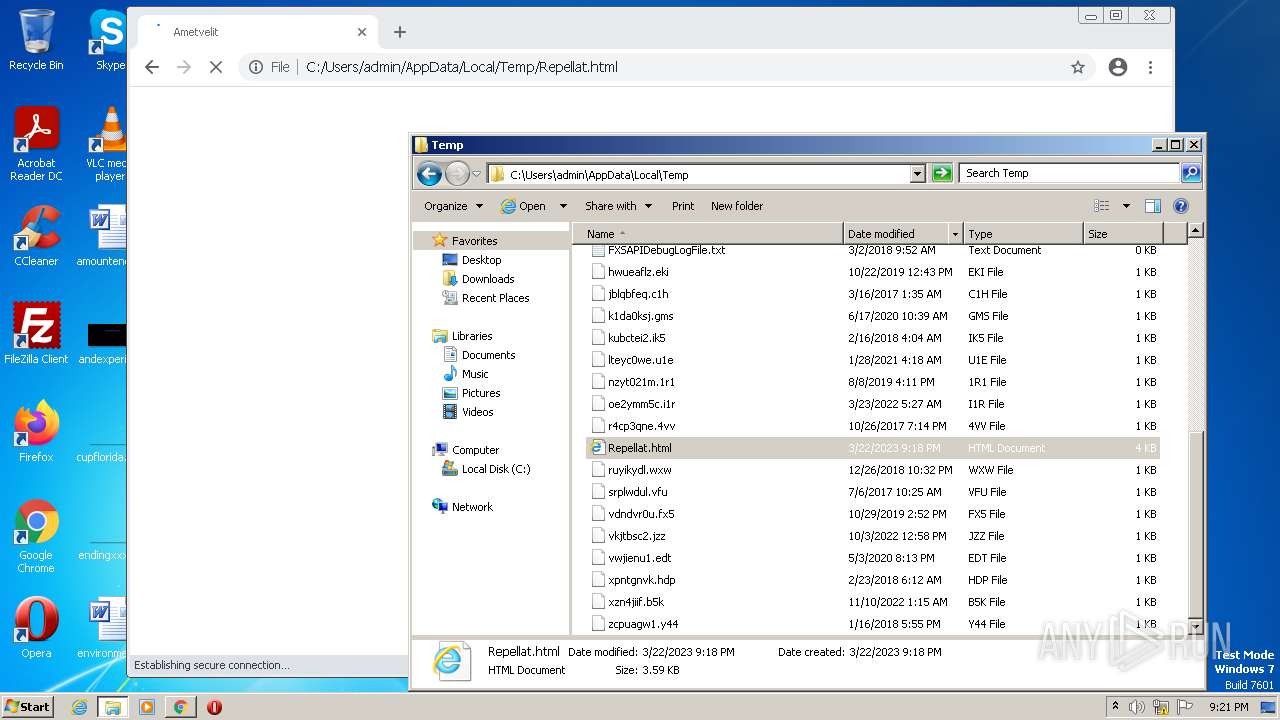
Task: Open Internet Explorer taskbar icon
Action: point(79,706)
